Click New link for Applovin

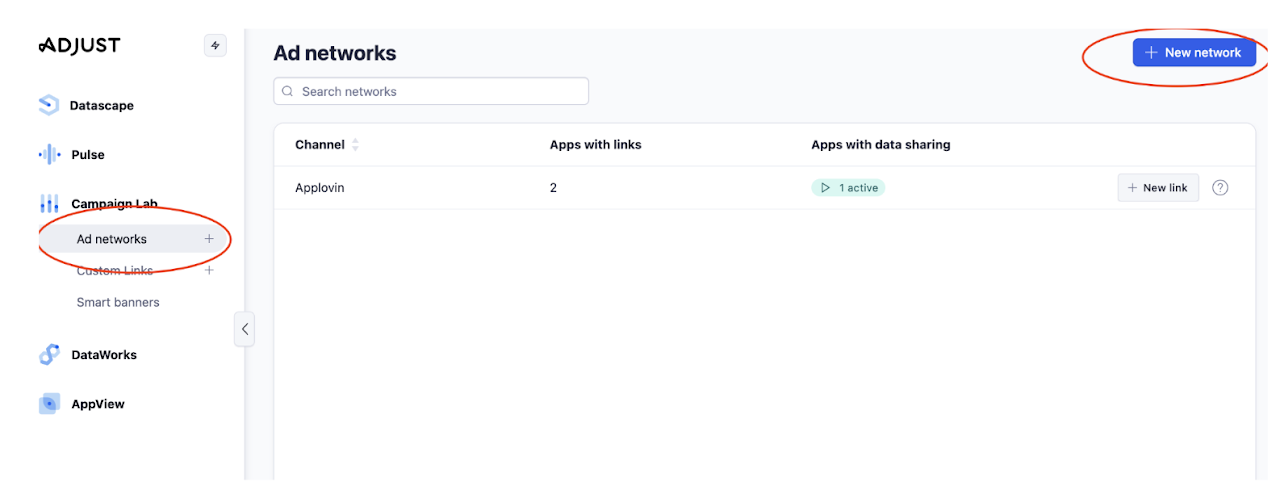point(1157,188)
